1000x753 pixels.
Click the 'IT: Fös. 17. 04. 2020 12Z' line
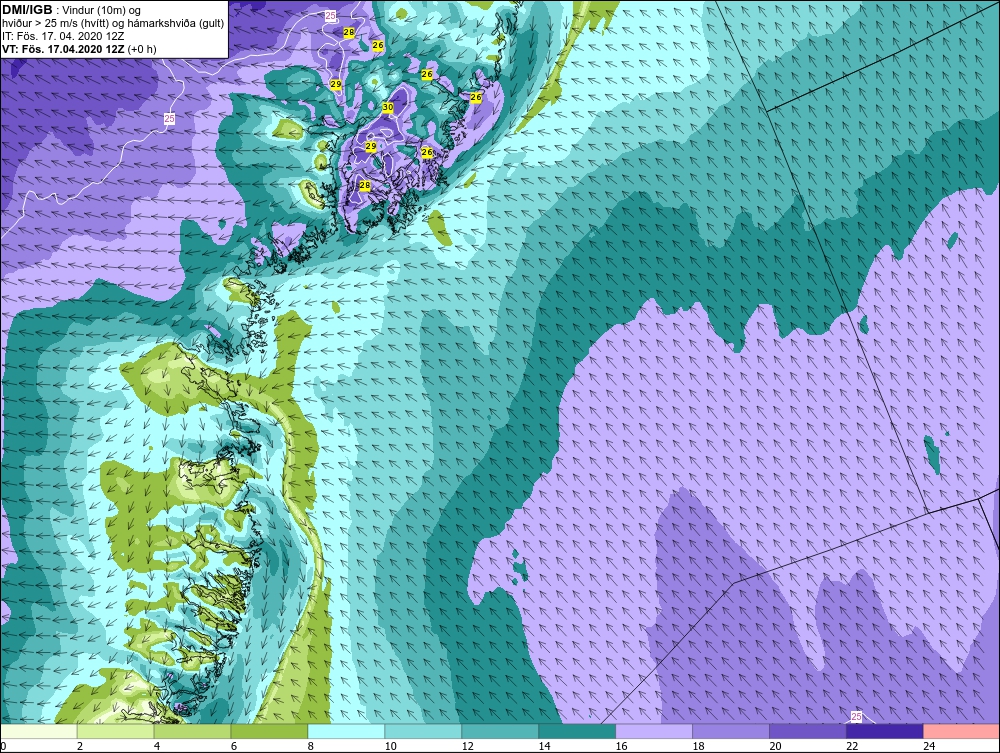63,36
